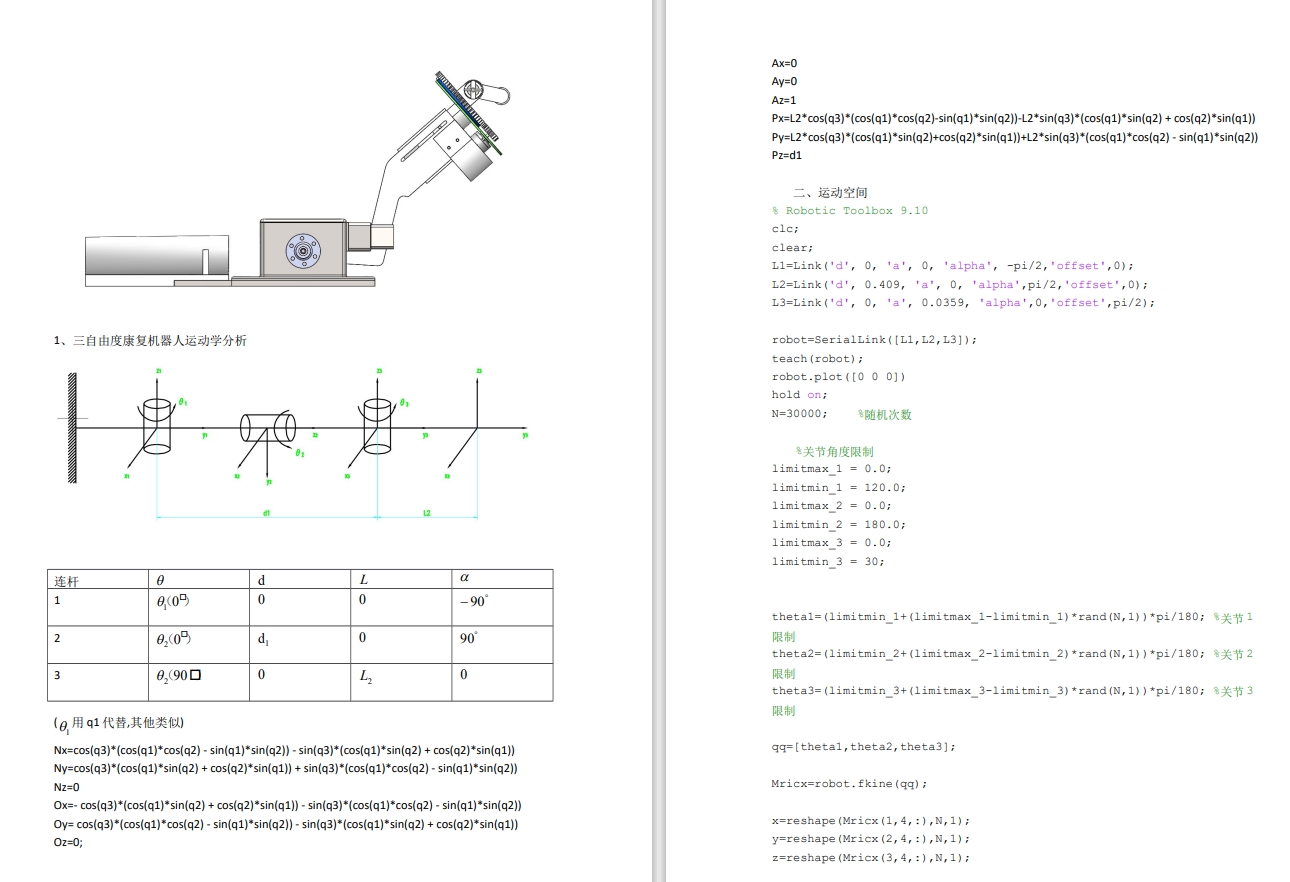Viewport: 1290px width, 882px height.
Task: Click the '-90°' cell in link row 1
Action: pos(501,607)
